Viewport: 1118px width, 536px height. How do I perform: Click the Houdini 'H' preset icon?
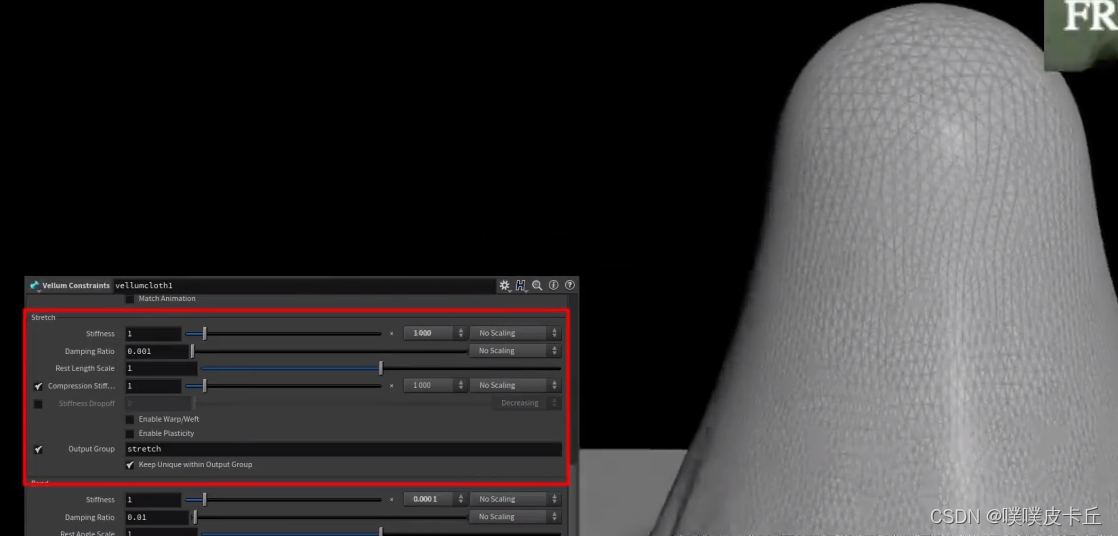click(520, 285)
